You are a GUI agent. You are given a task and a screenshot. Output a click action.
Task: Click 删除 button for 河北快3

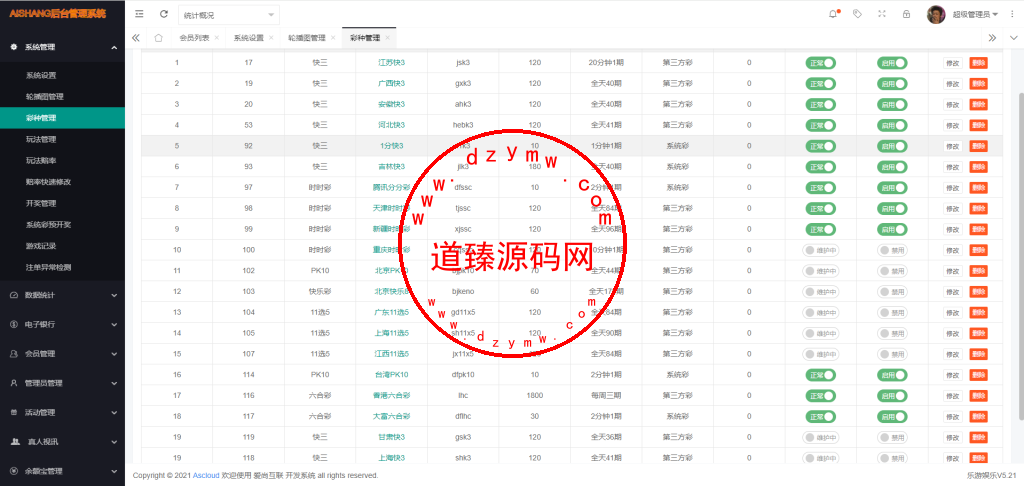pyautogui.click(x=978, y=125)
